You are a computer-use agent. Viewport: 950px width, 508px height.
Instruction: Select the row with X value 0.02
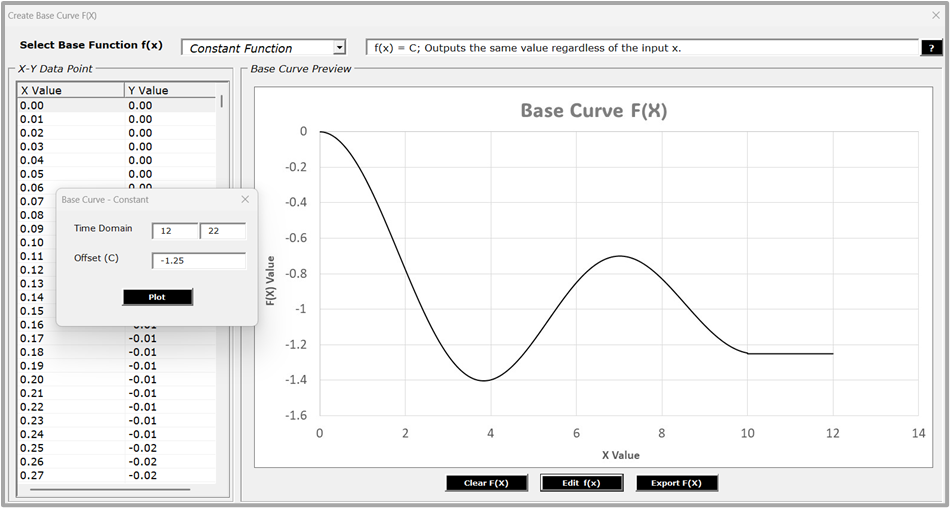116,133
